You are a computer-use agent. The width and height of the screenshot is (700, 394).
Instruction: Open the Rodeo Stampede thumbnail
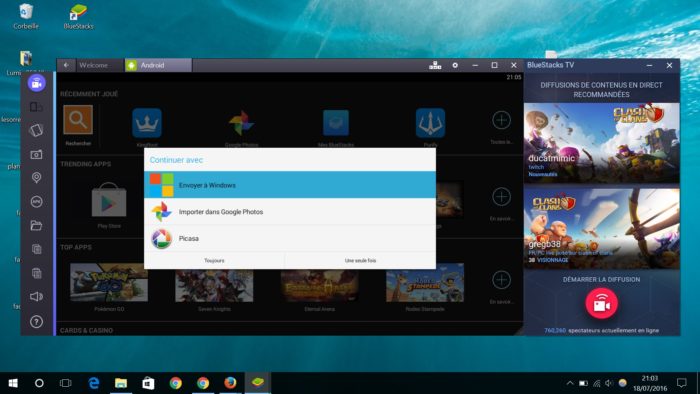pyautogui.click(x=425, y=282)
